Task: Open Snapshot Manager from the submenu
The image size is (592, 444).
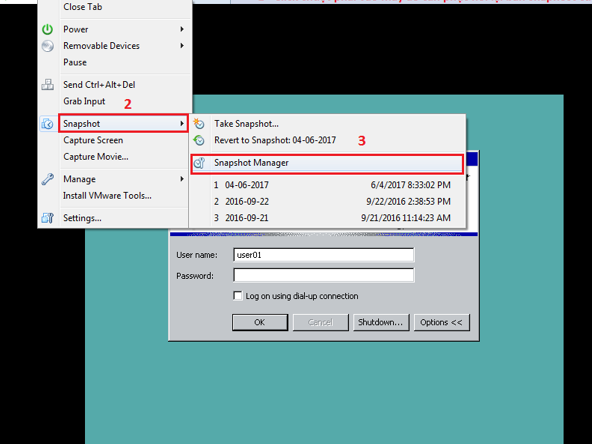Action: (327, 163)
